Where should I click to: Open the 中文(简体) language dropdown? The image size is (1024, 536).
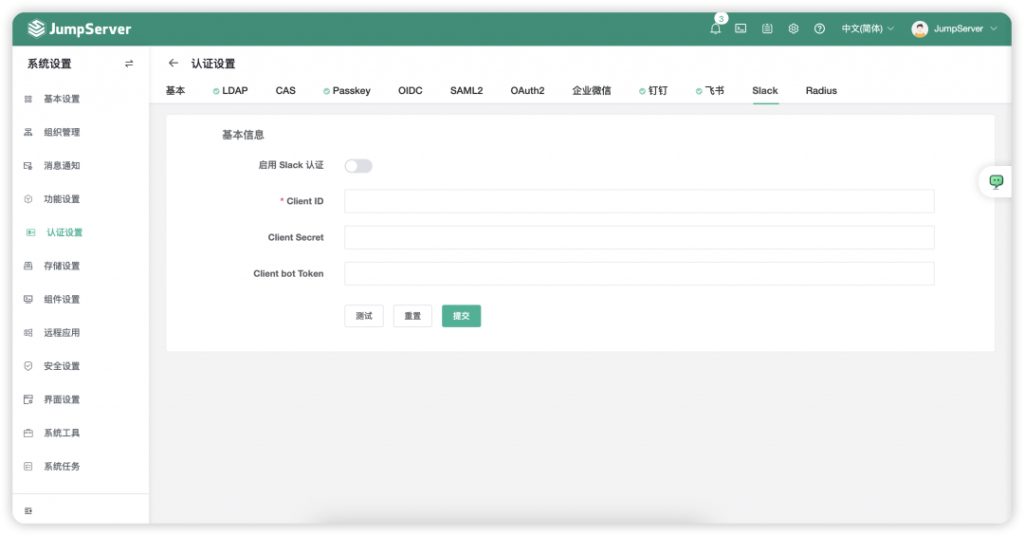(x=867, y=29)
